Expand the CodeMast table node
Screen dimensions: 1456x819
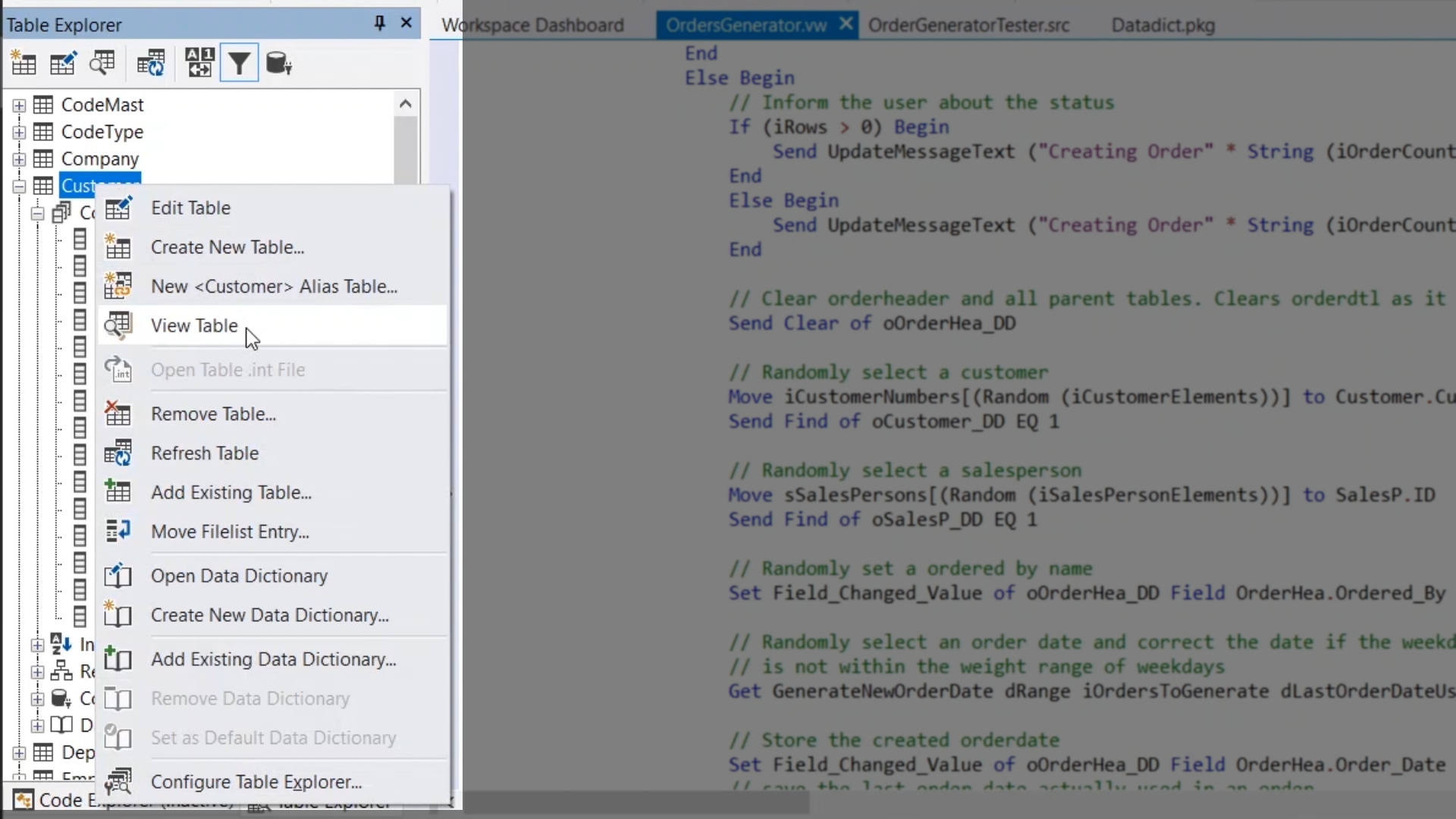tap(19, 105)
